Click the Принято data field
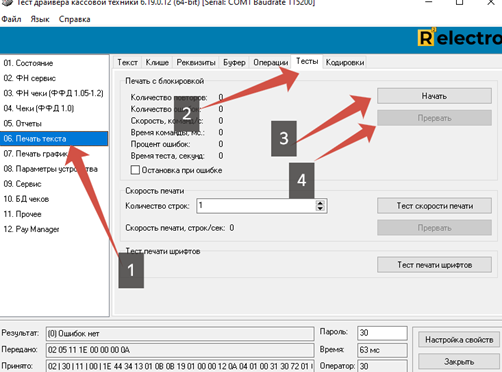502x372 pixels. point(180,366)
